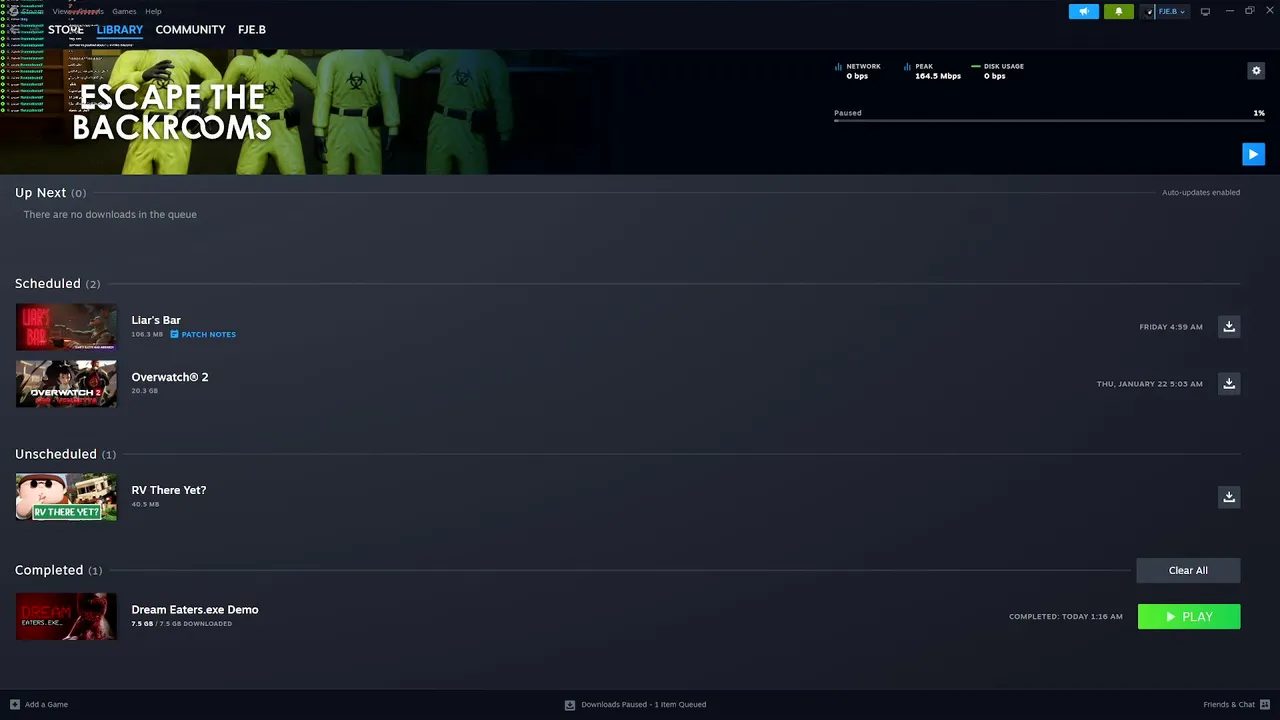The height and width of the screenshot is (720, 1280).
Task: Start Overwatch 2 download now
Action: point(1229,383)
